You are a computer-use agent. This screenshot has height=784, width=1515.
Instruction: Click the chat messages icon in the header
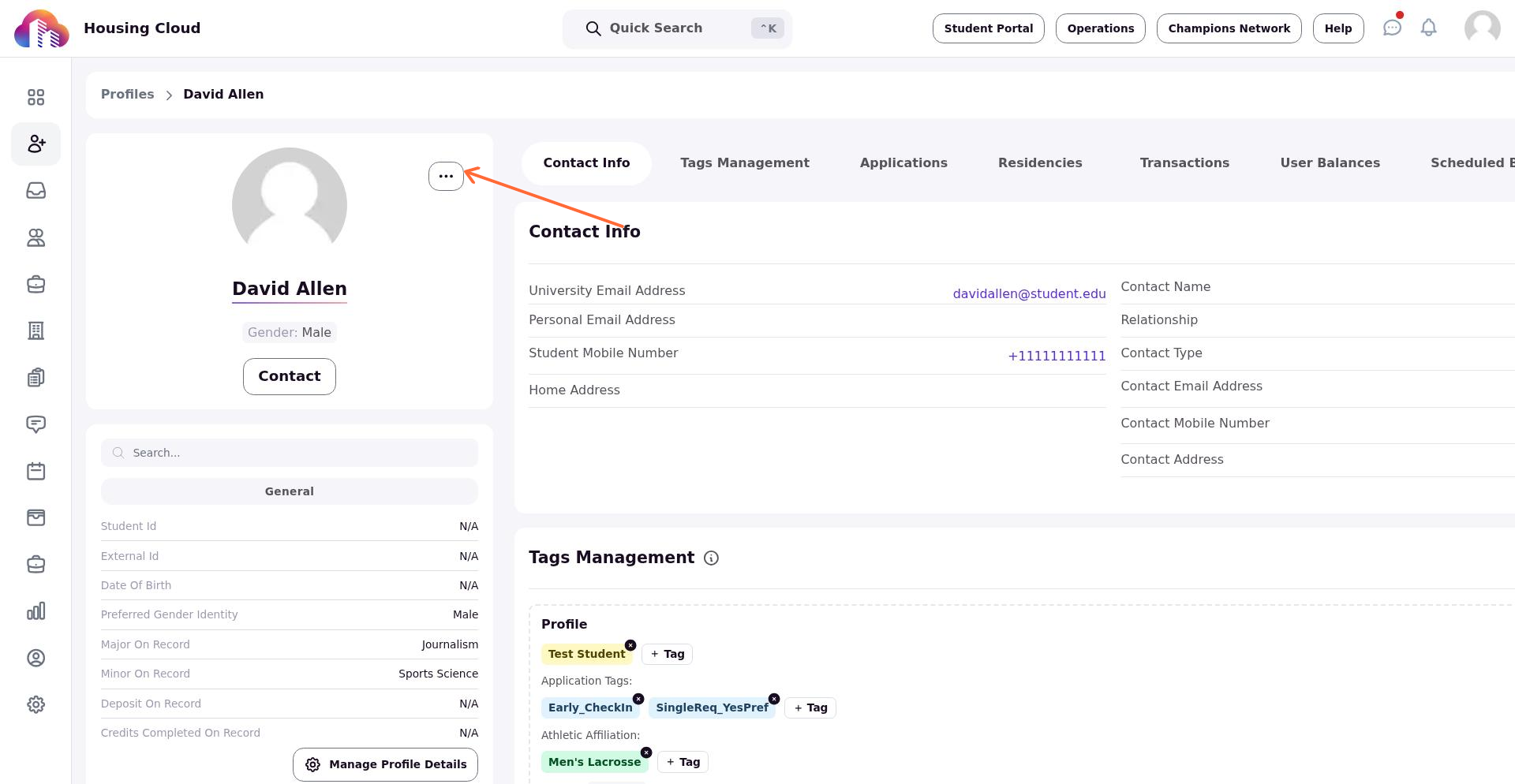tap(1392, 28)
